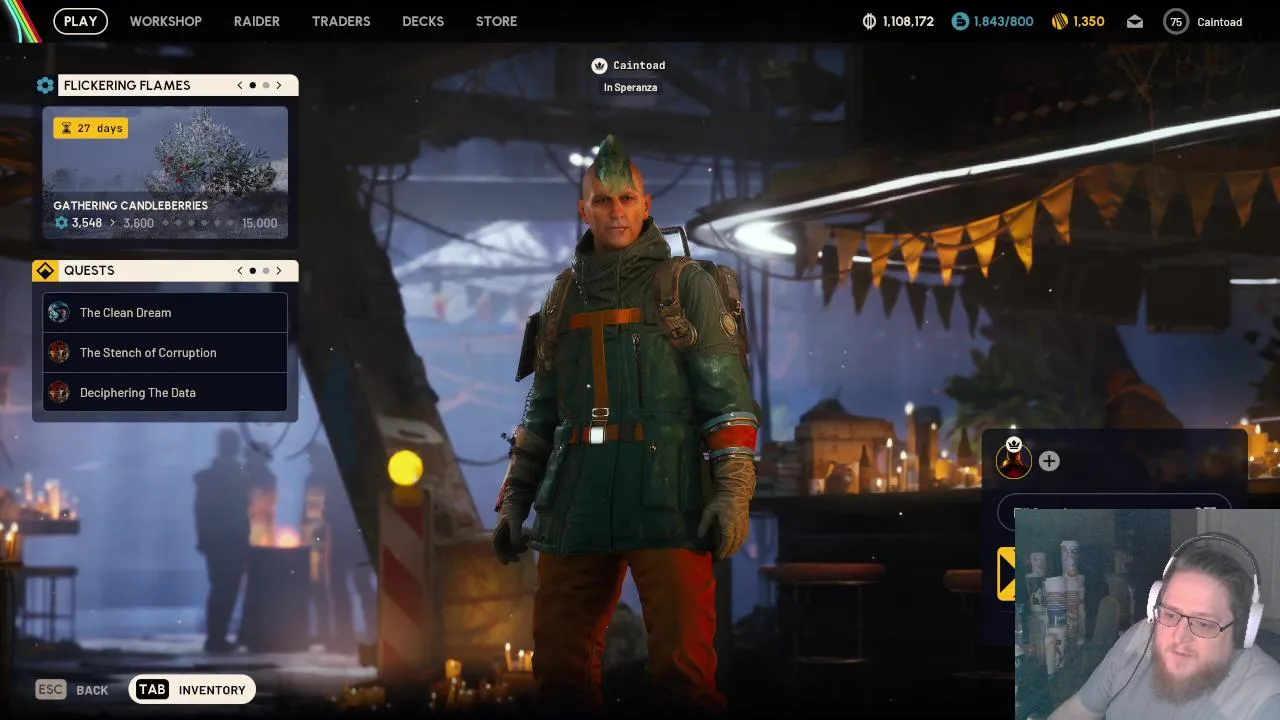Click the party leader avatar icon
The height and width of the screenshot is (720, 1280).
point(1013,460)
